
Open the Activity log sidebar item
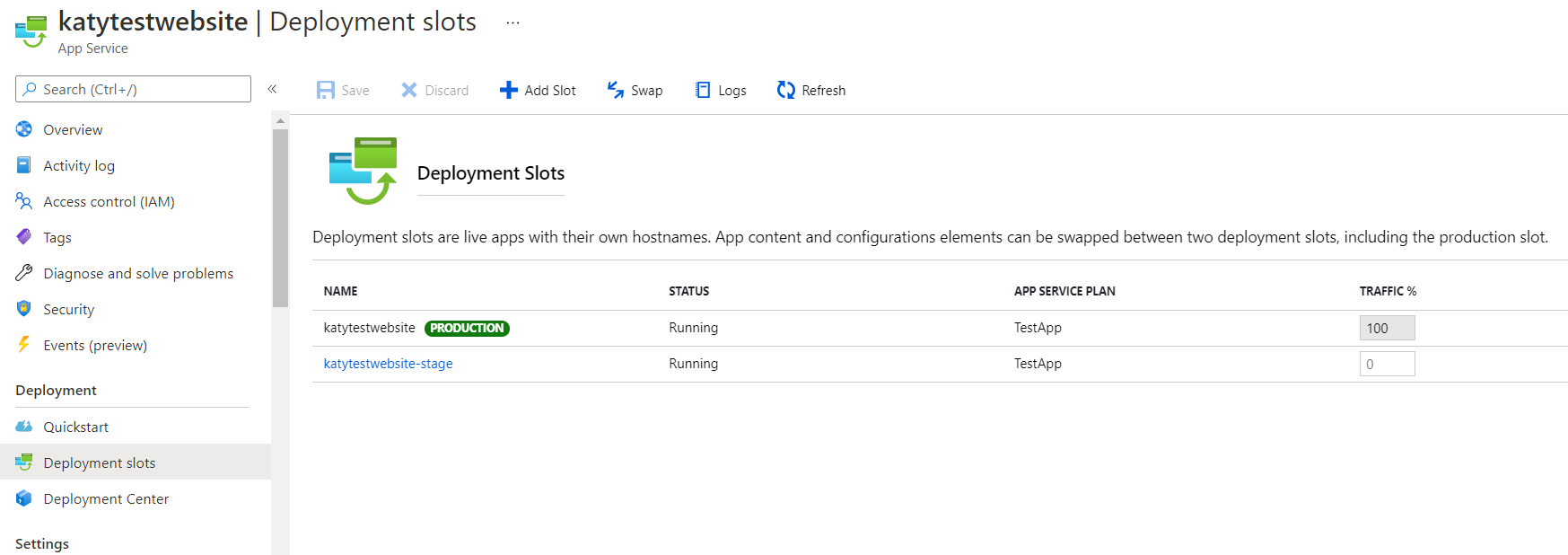point(79,165)
